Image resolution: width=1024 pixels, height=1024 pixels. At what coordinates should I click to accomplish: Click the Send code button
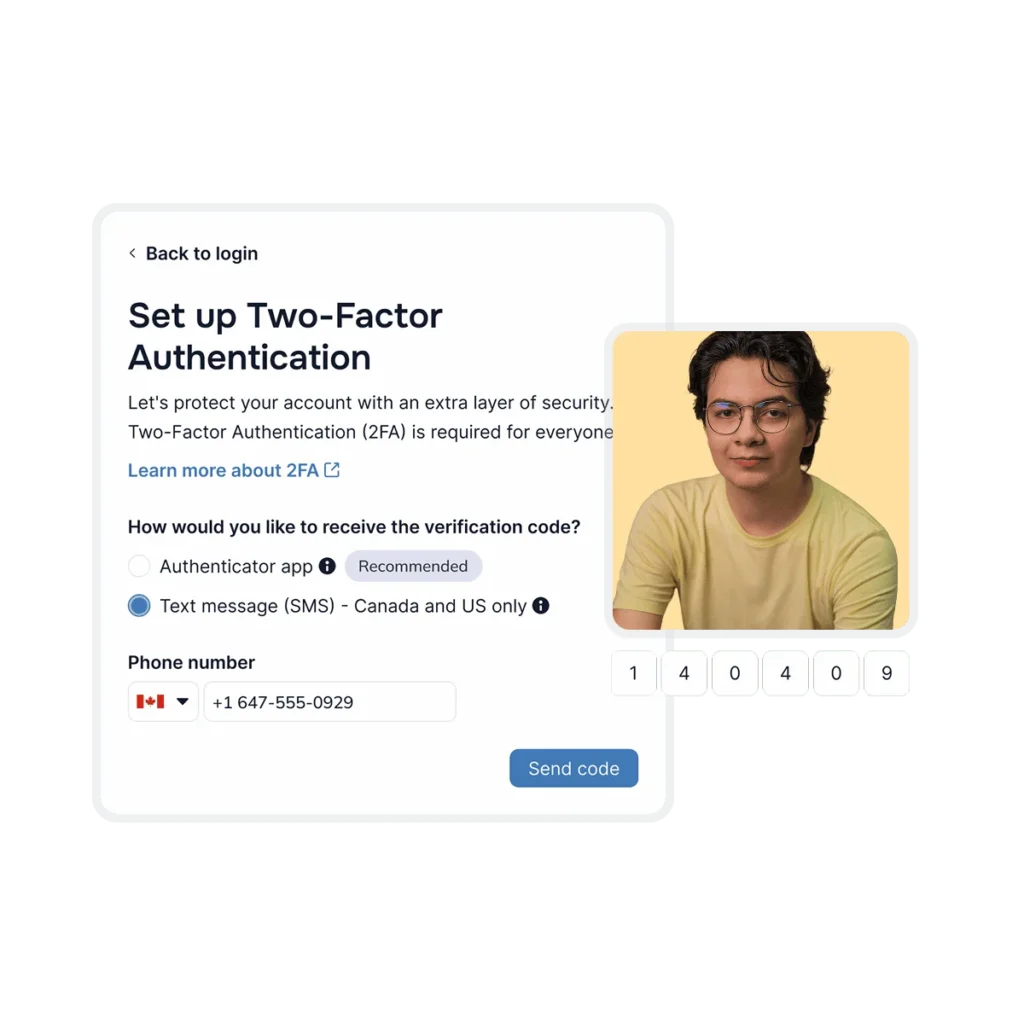click(x=573, y=768)
